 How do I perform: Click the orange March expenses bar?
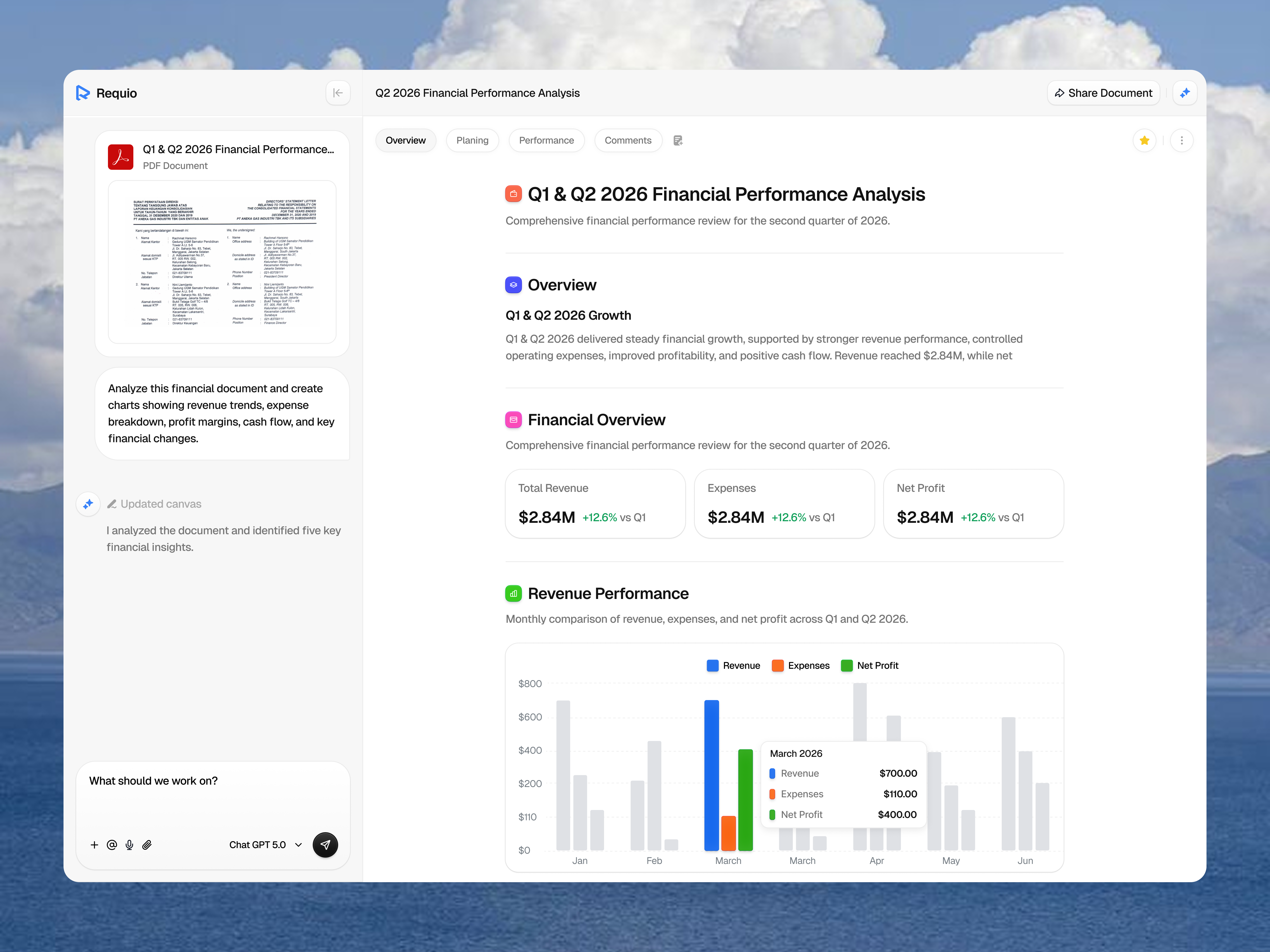point(729,833)
